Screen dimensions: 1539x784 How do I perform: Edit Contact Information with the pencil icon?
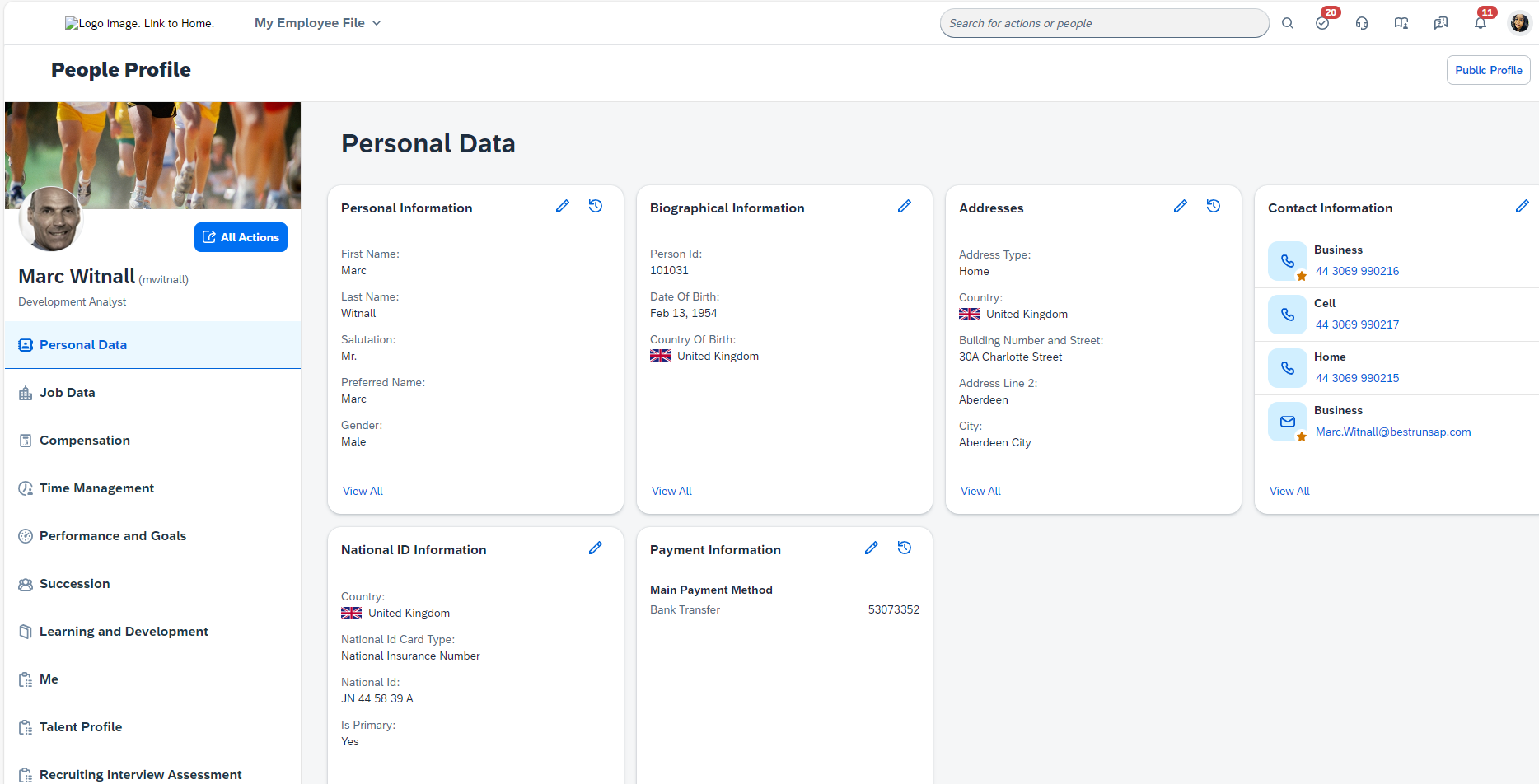pos(1523,207)
